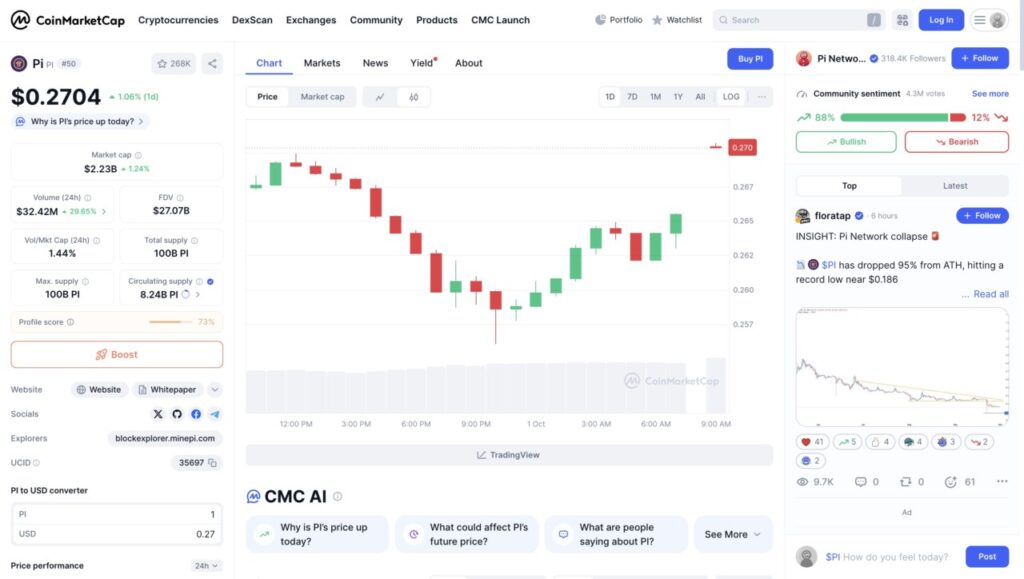
Task: Open the Markets tab
Action: 322,63
